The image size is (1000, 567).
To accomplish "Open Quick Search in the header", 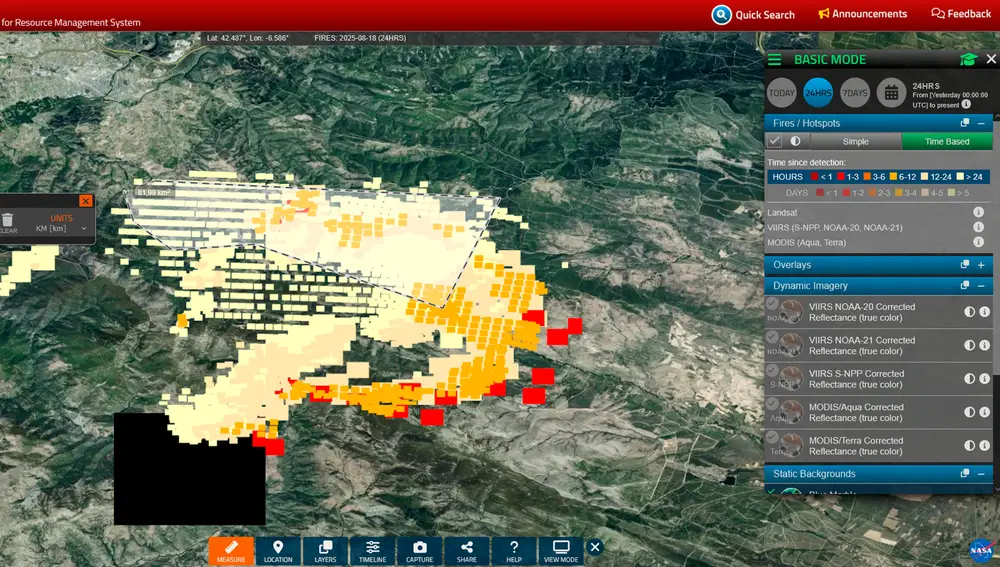I will click(x=753, y=15).
